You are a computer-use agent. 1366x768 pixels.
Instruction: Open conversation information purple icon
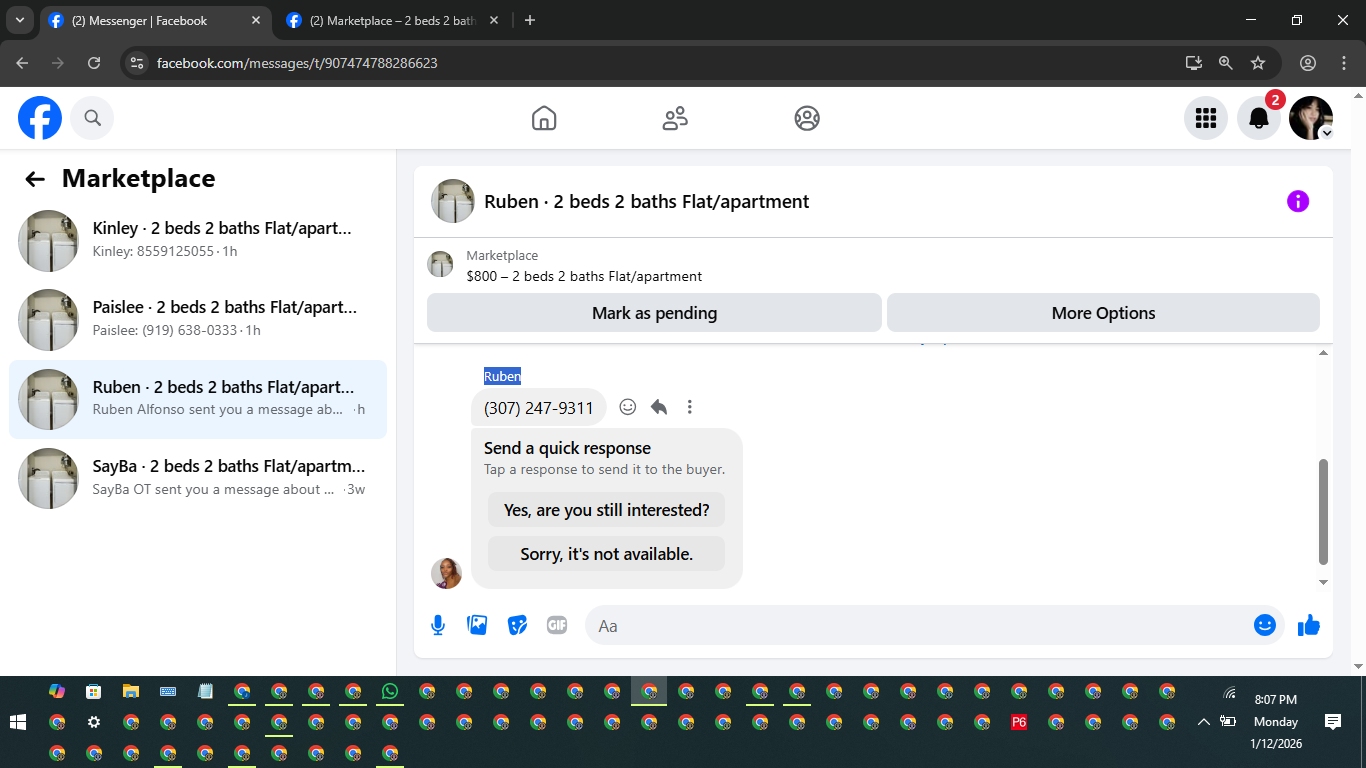(1298, 201)
